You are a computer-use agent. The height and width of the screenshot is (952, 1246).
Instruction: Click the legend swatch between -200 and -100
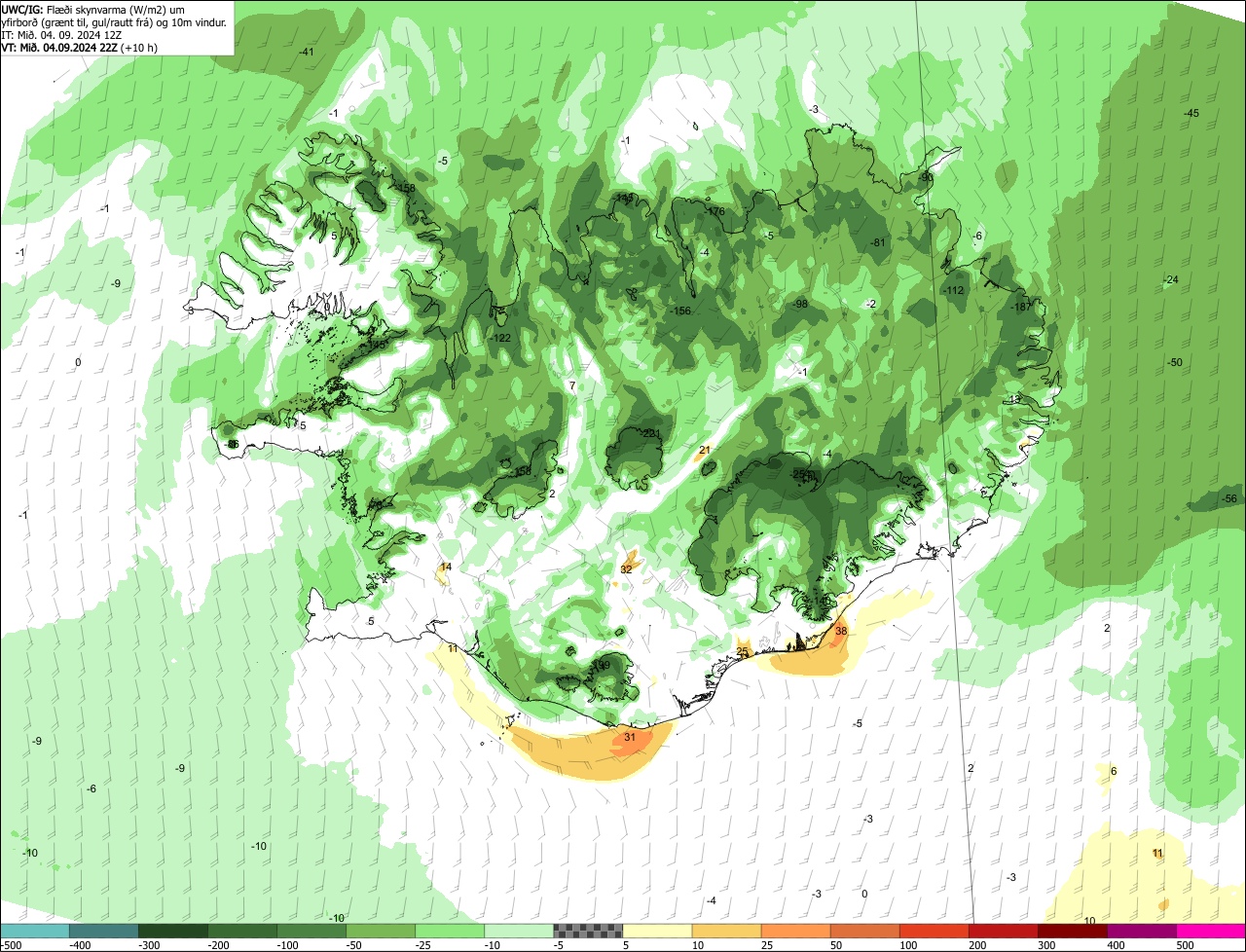[x=242, y=931]
